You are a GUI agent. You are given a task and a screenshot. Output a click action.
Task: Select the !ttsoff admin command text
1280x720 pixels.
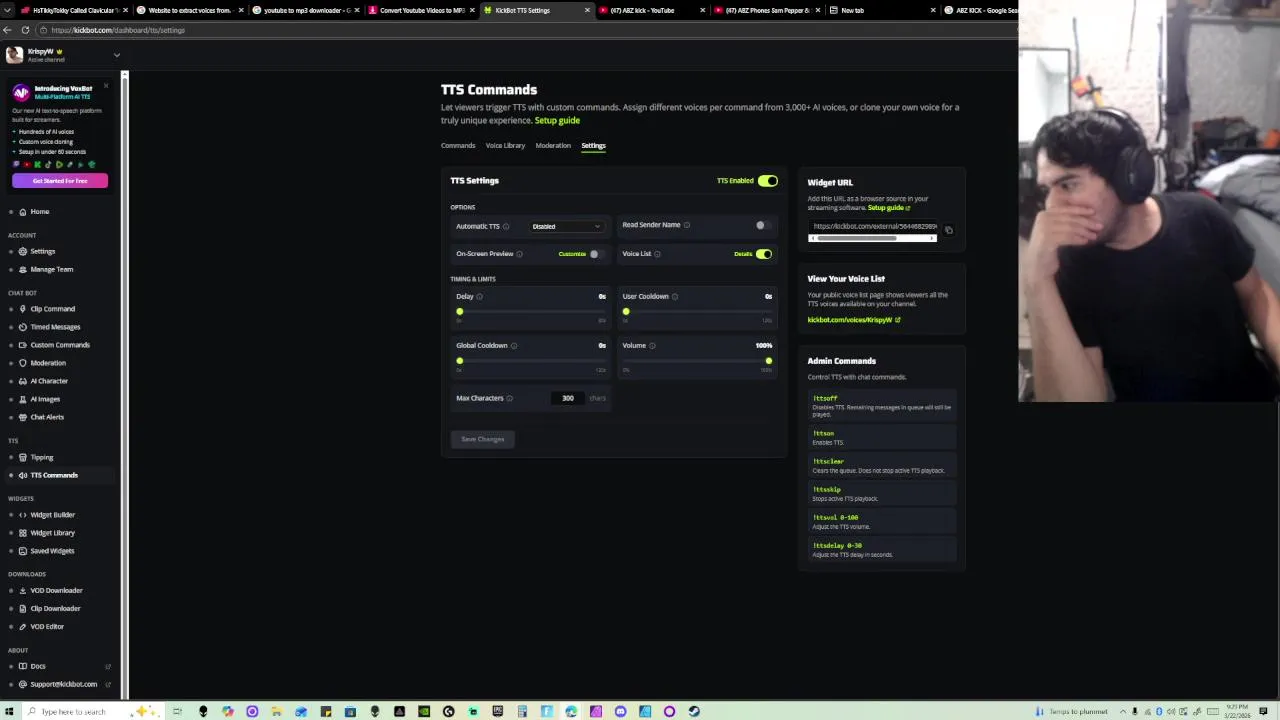[x=825, y=399]
